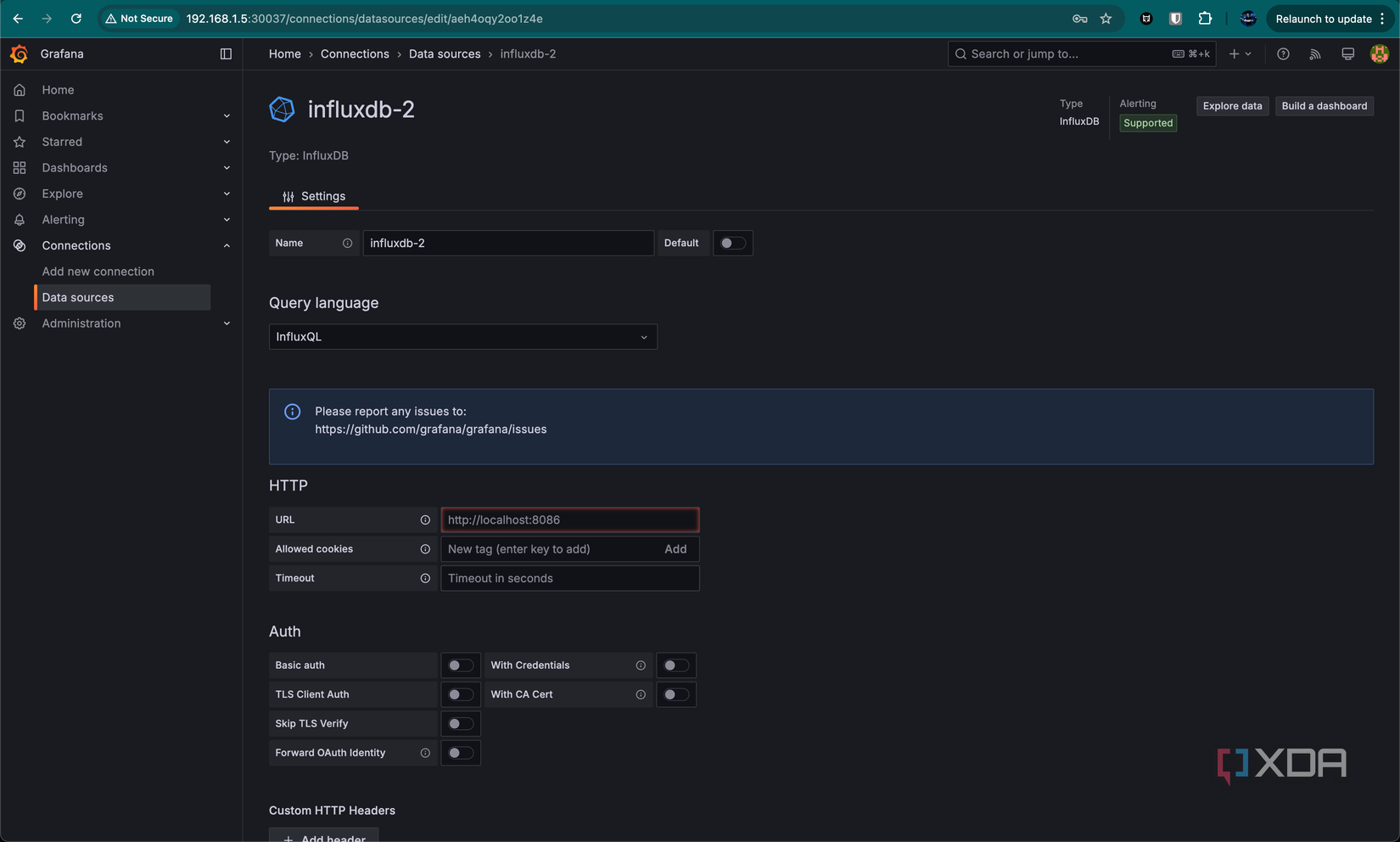Click the Build a dashboard button

coord(1324,106)
